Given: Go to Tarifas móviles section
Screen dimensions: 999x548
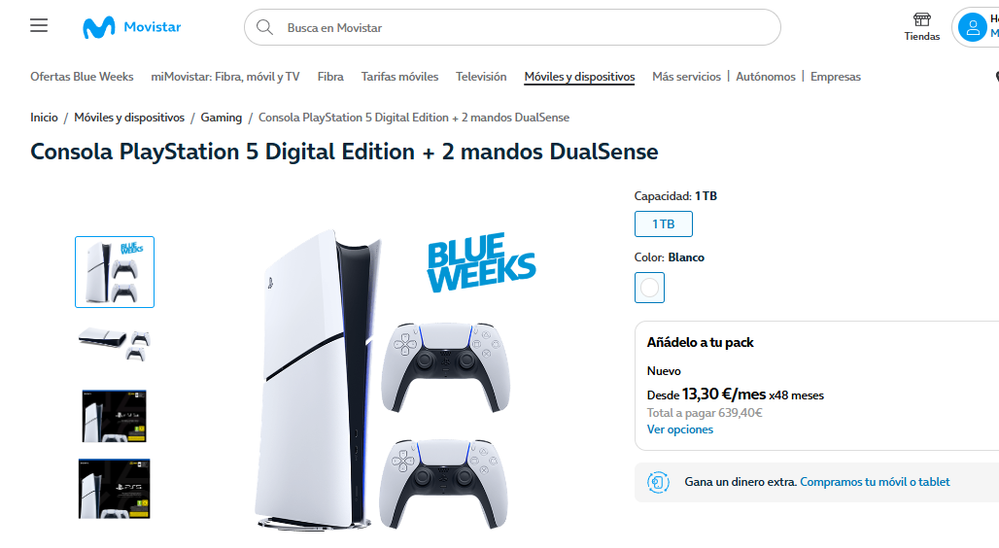Looking at the screenshot, I should point(399,76).
